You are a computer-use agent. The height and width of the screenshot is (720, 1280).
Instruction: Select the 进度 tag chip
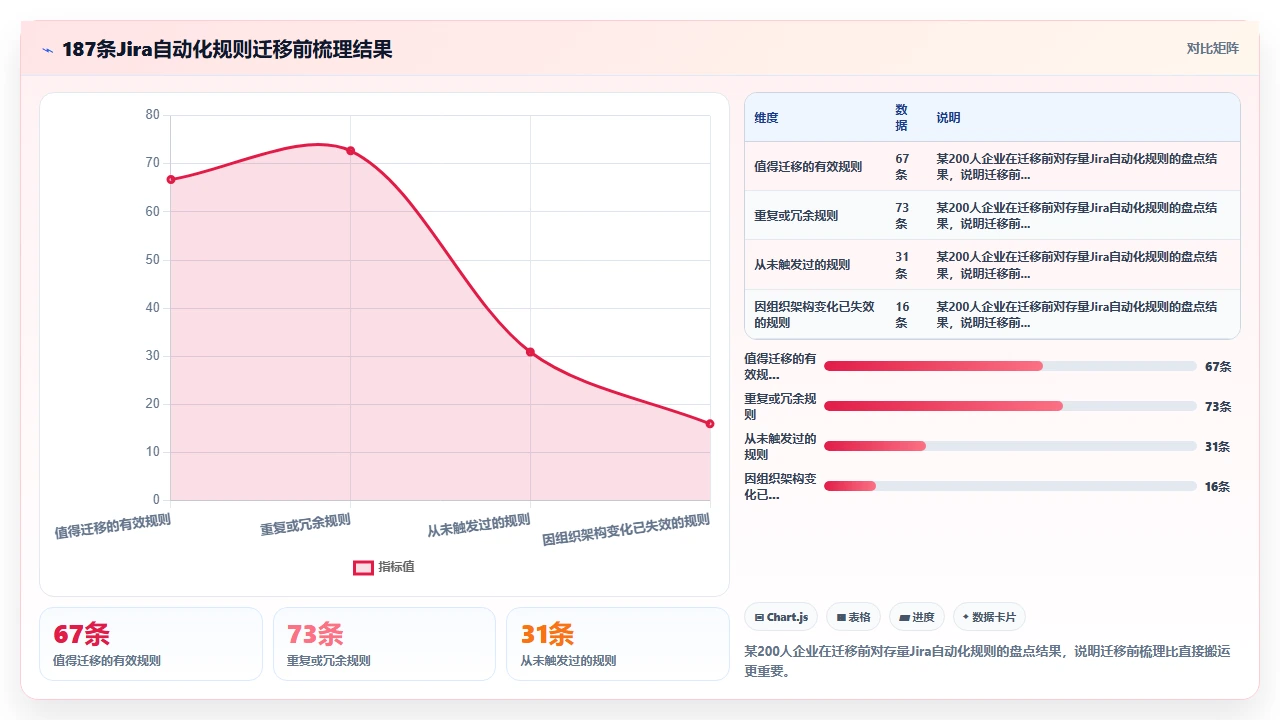click(x=916, y=617)
